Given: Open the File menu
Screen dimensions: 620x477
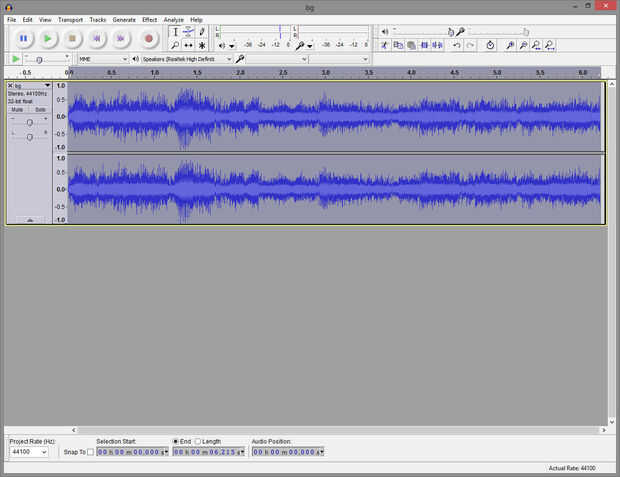Looking at the screenshot, I should point(11,20).
